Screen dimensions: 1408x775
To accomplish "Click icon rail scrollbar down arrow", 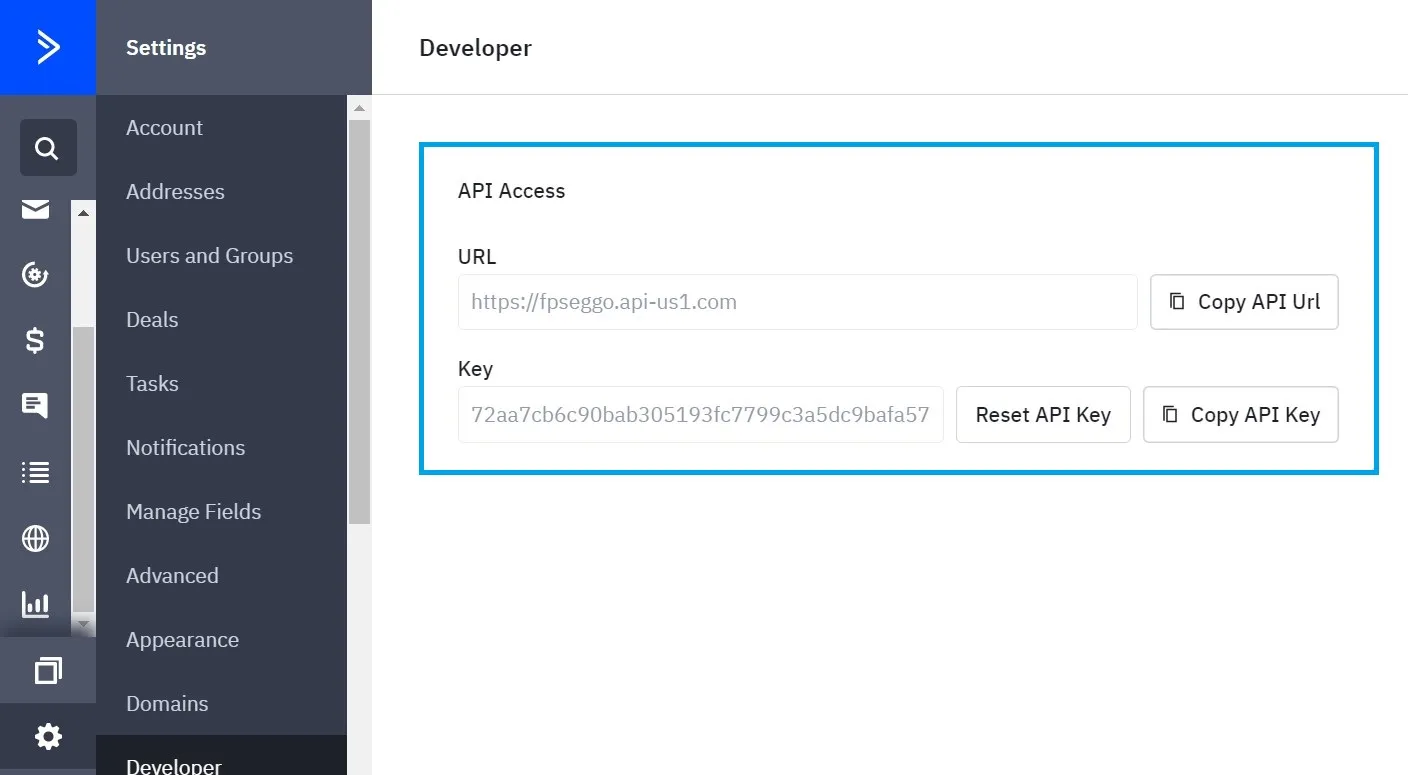I will point(84,623).
